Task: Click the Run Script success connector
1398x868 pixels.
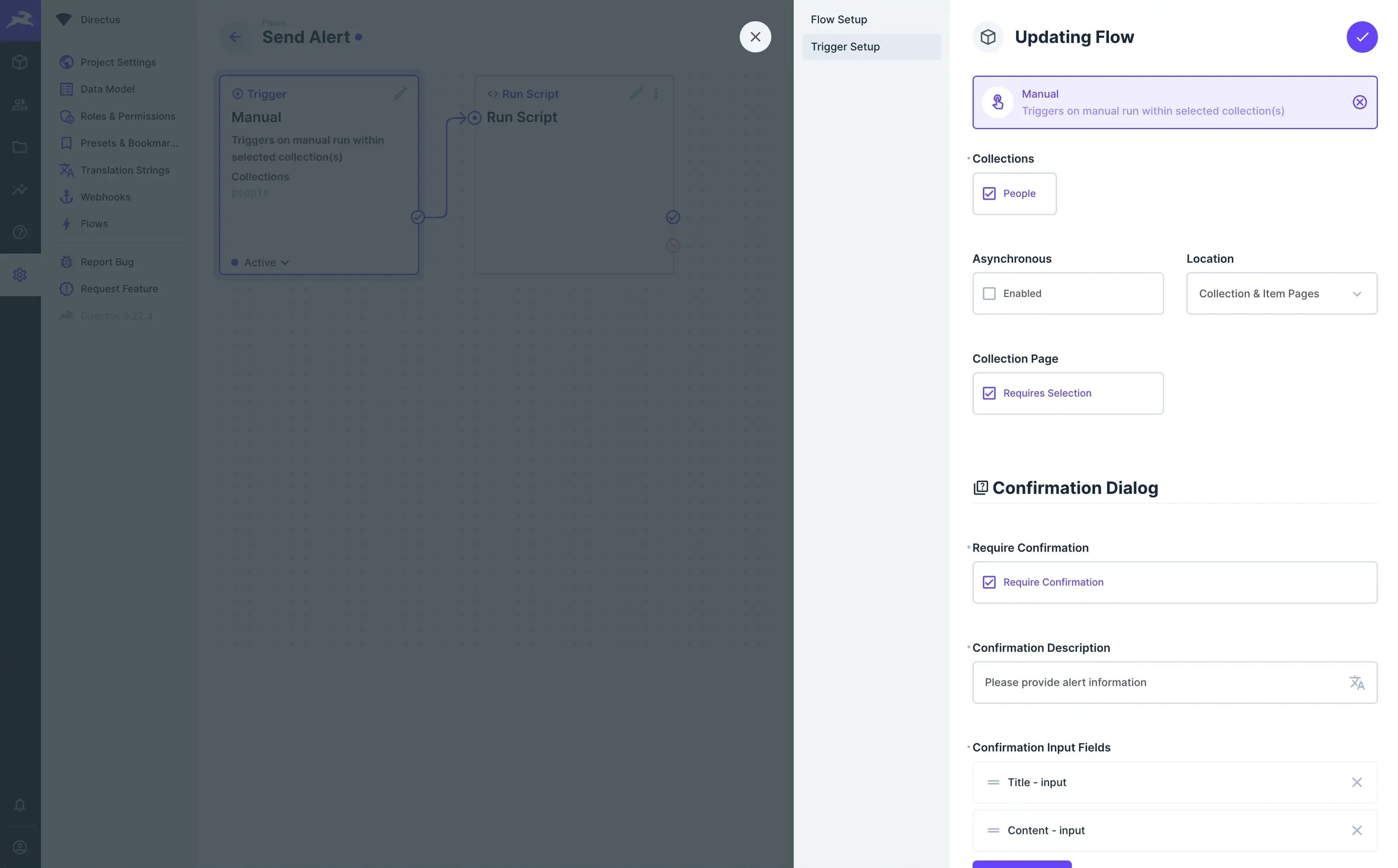Action: coord(673,217)
